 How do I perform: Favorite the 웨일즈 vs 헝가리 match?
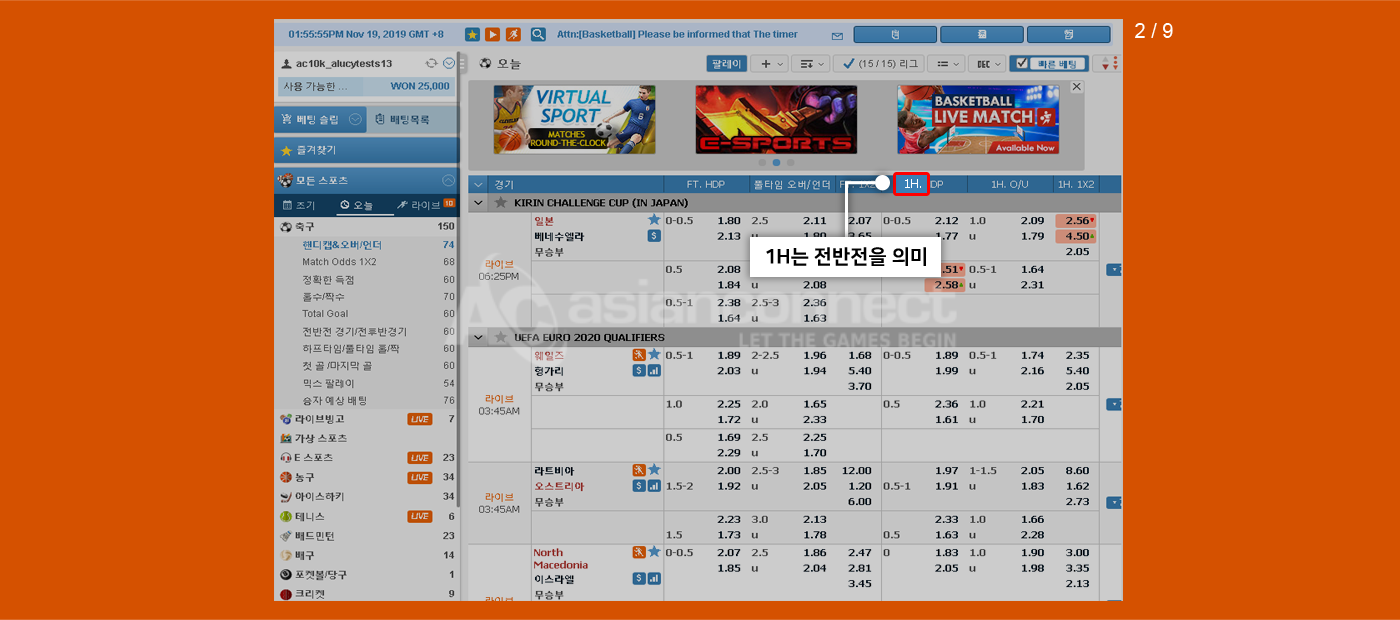click(x=654, y=355)
